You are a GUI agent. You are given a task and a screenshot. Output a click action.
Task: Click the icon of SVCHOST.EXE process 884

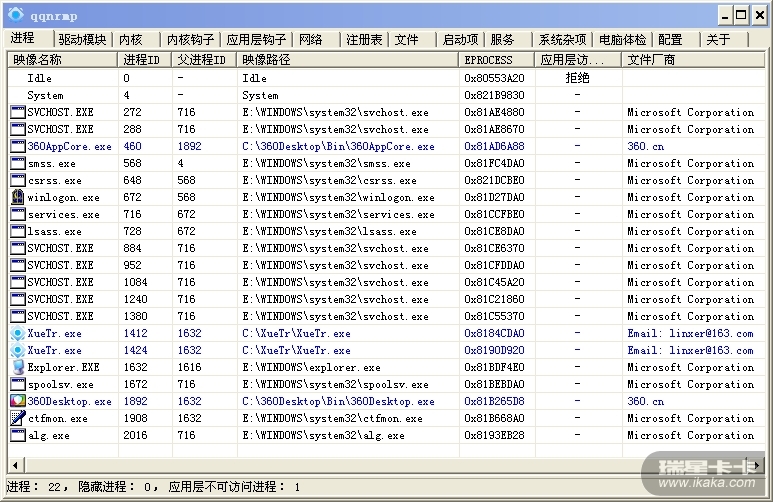(x=18, y=248)
